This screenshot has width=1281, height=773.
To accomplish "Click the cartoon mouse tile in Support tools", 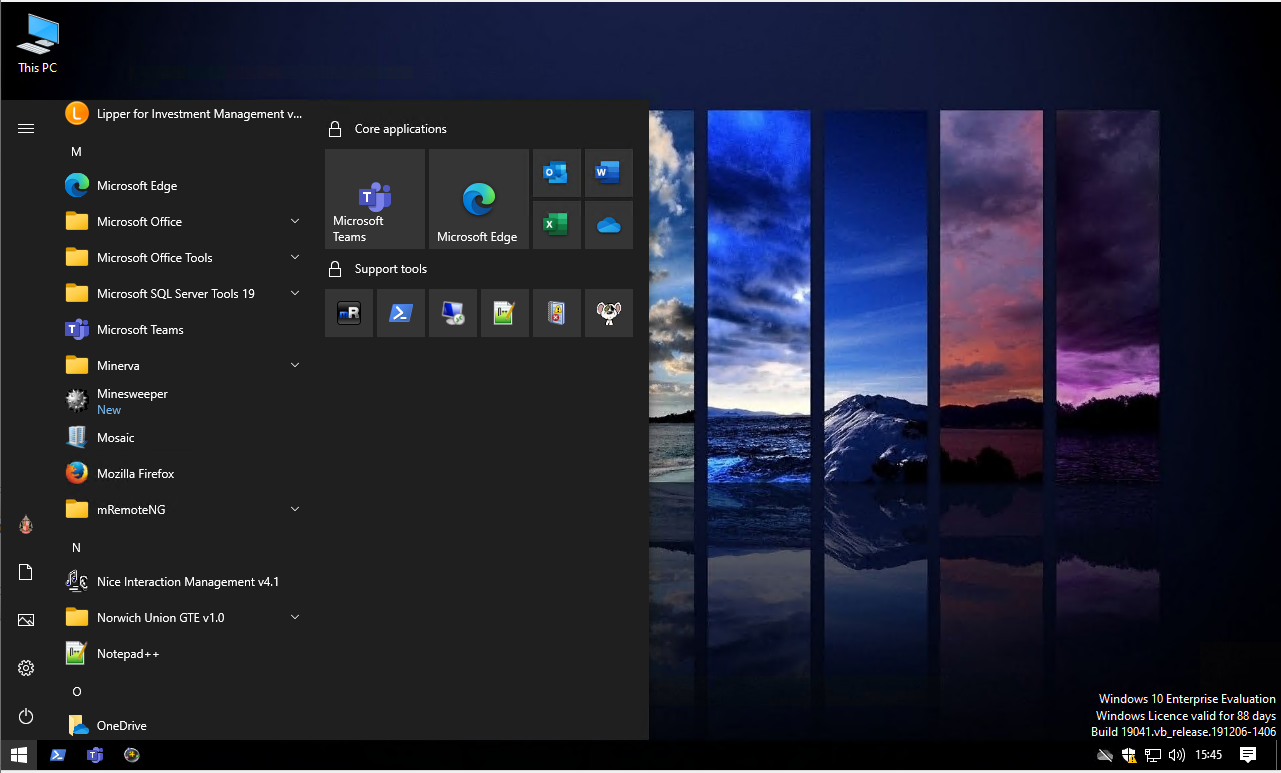I will pyautogui.click(x=608, y=313).
